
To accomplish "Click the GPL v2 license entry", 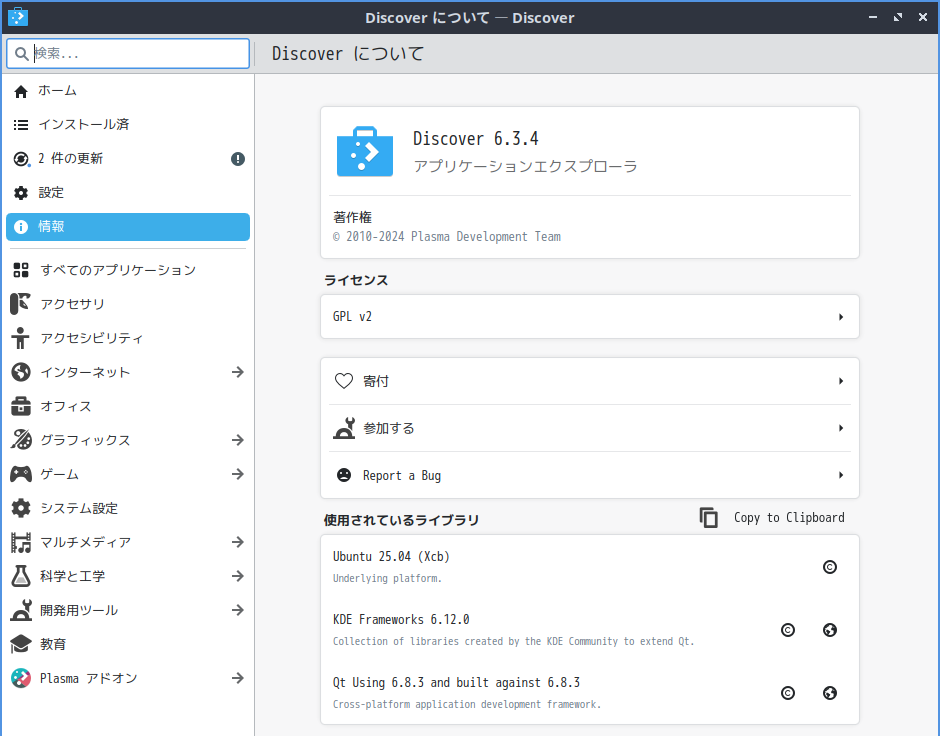I will click(x=590, y=317).
